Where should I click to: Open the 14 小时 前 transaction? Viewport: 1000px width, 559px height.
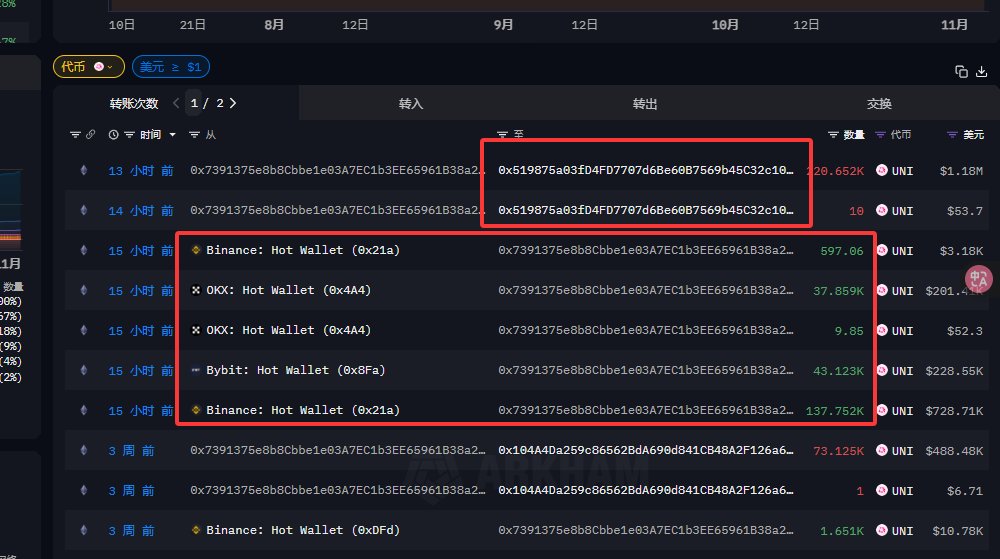click(x=141, y=211)
